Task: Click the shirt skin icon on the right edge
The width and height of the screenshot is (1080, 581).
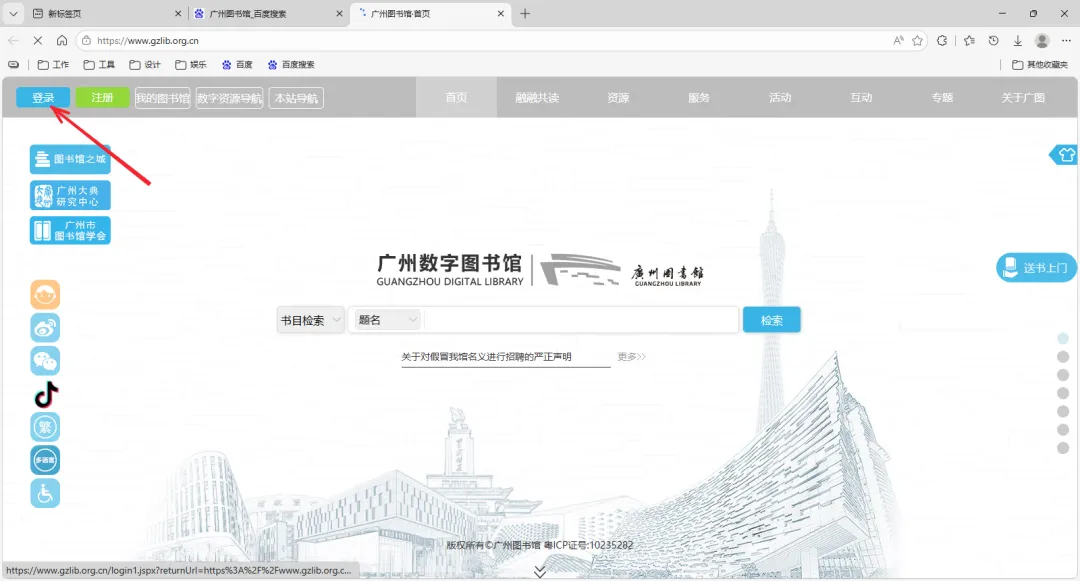Action: pyautogui.click(x=1064, y=155)
